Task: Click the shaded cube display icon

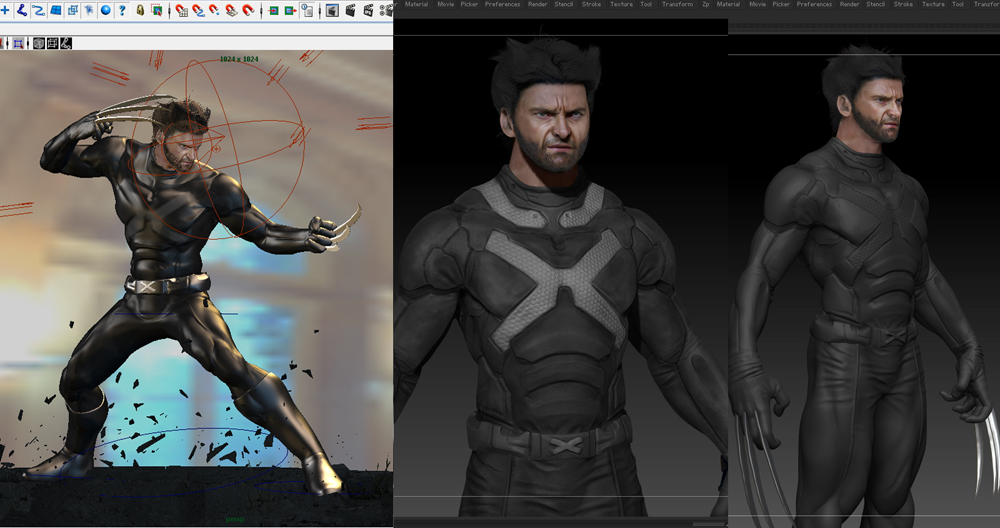Action: tap(39, 43)
